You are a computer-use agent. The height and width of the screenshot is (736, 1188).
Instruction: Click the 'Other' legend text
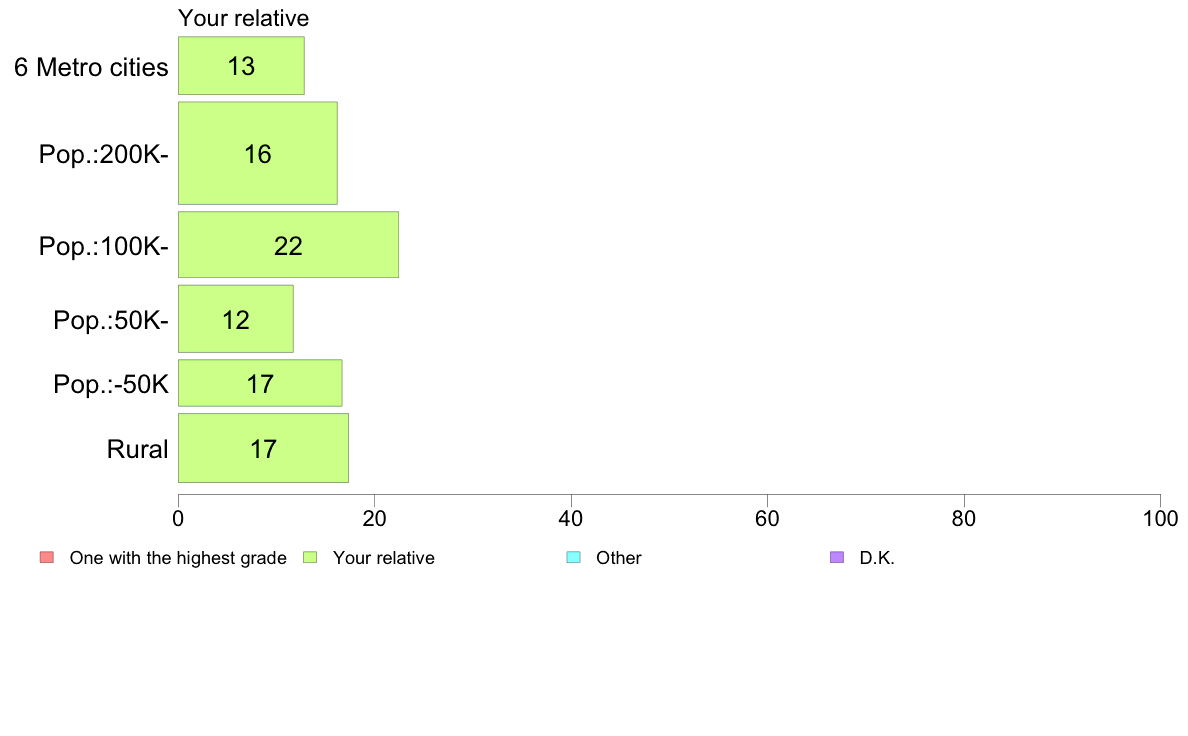click(x=618, y=558)
